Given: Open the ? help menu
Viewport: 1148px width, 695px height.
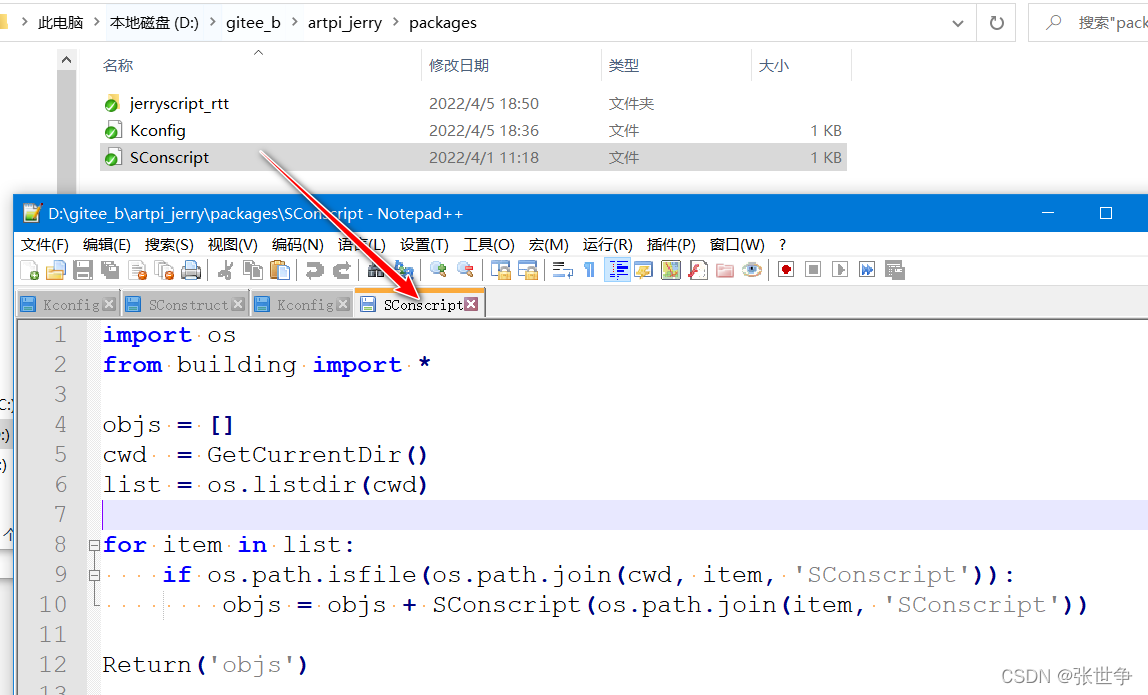Looking at the screenshot, I should 783,245.
